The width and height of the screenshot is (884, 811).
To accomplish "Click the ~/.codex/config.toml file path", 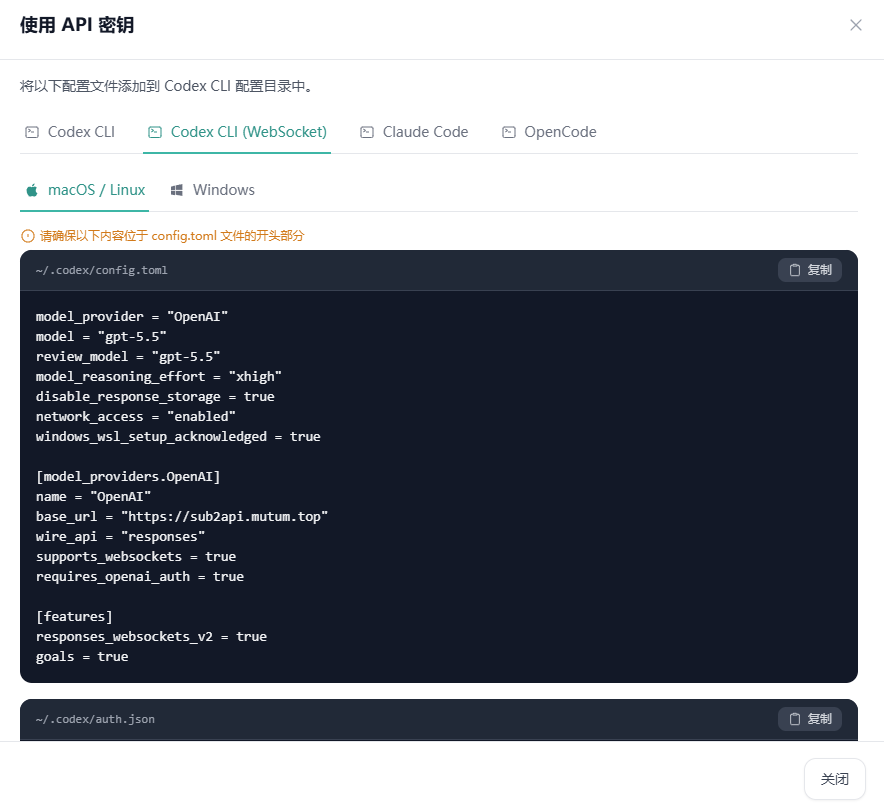I will [101, 270].
